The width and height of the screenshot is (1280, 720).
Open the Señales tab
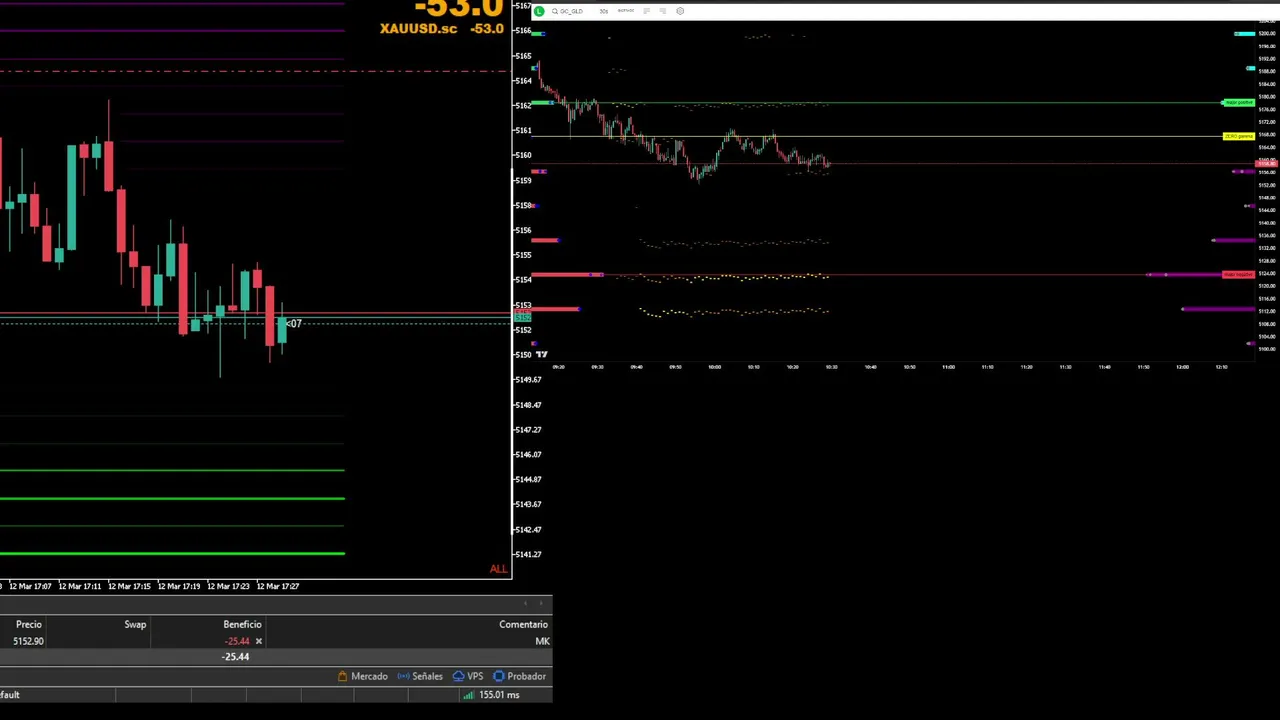coord(420,676)
